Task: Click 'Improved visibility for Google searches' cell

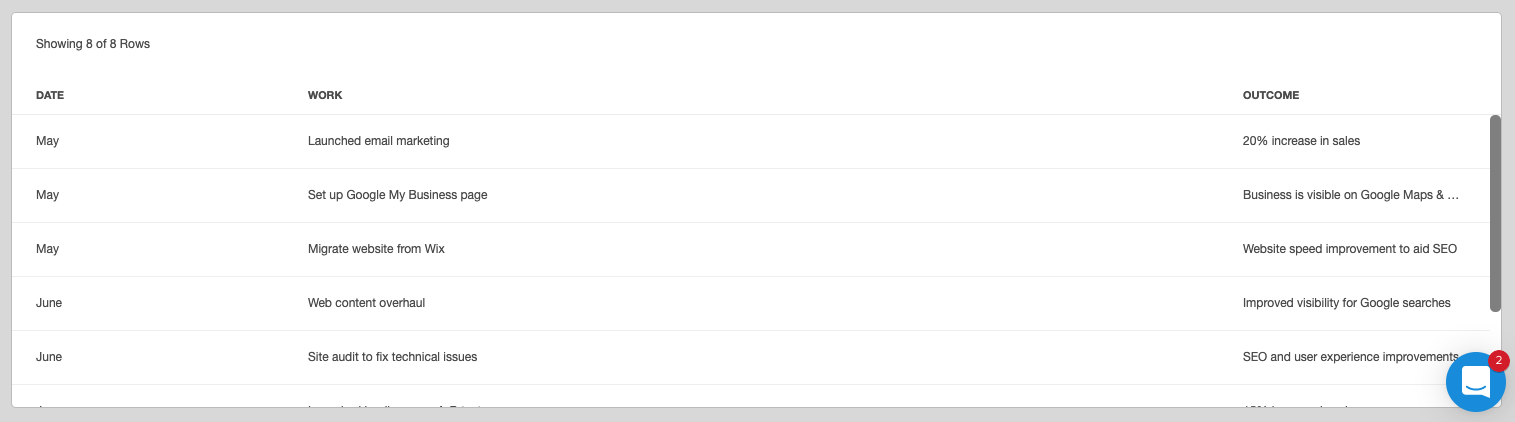Action: 1347,303
